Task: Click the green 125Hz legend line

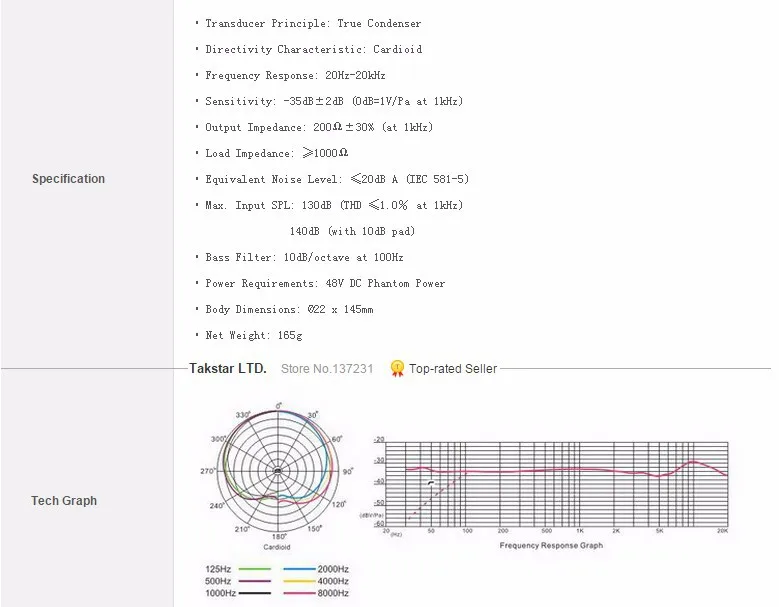Action: click(x=254, y=569)
